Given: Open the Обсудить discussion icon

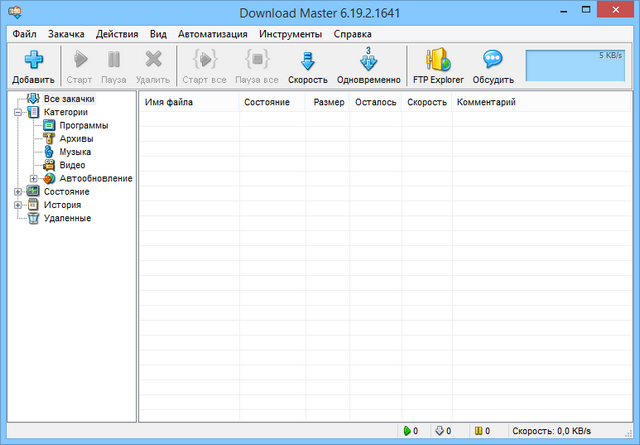Looking at the screenshot, I should (x=492, y=61).
